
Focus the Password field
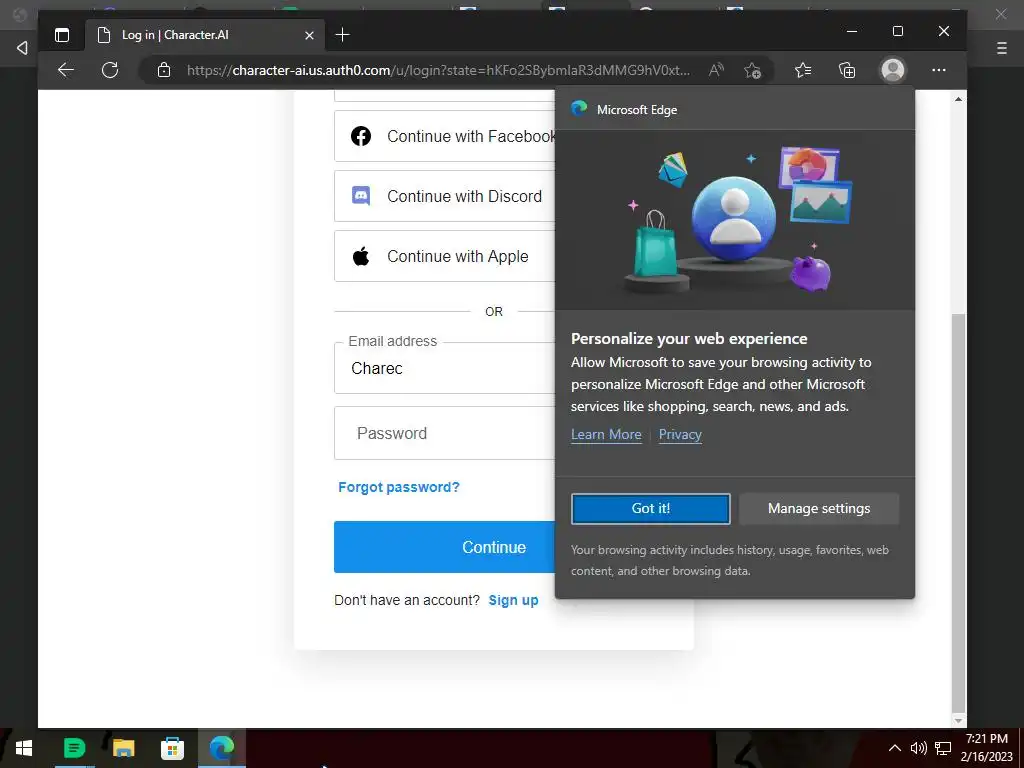click(x=445, y=433)
